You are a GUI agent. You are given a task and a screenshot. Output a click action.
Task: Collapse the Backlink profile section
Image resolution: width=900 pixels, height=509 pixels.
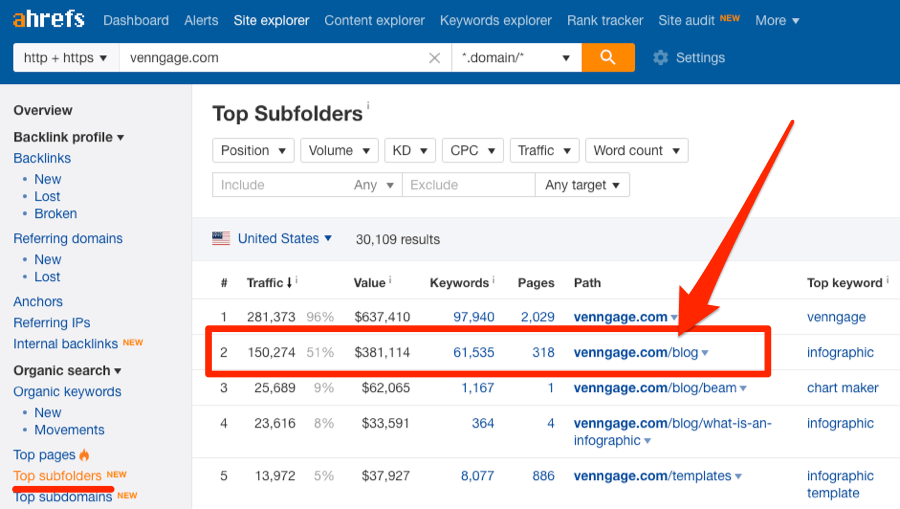[x=69, y=137]
